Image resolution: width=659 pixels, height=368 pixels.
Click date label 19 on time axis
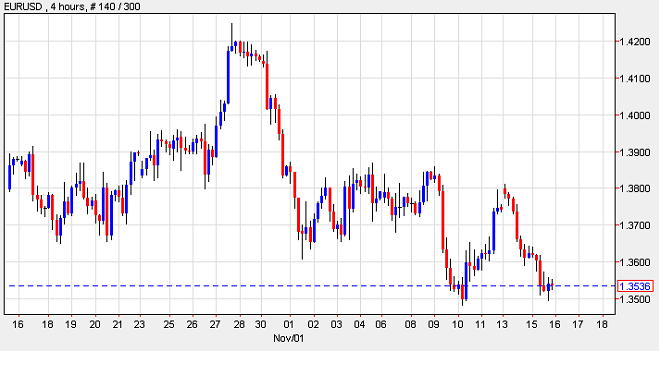coord(71,324)
